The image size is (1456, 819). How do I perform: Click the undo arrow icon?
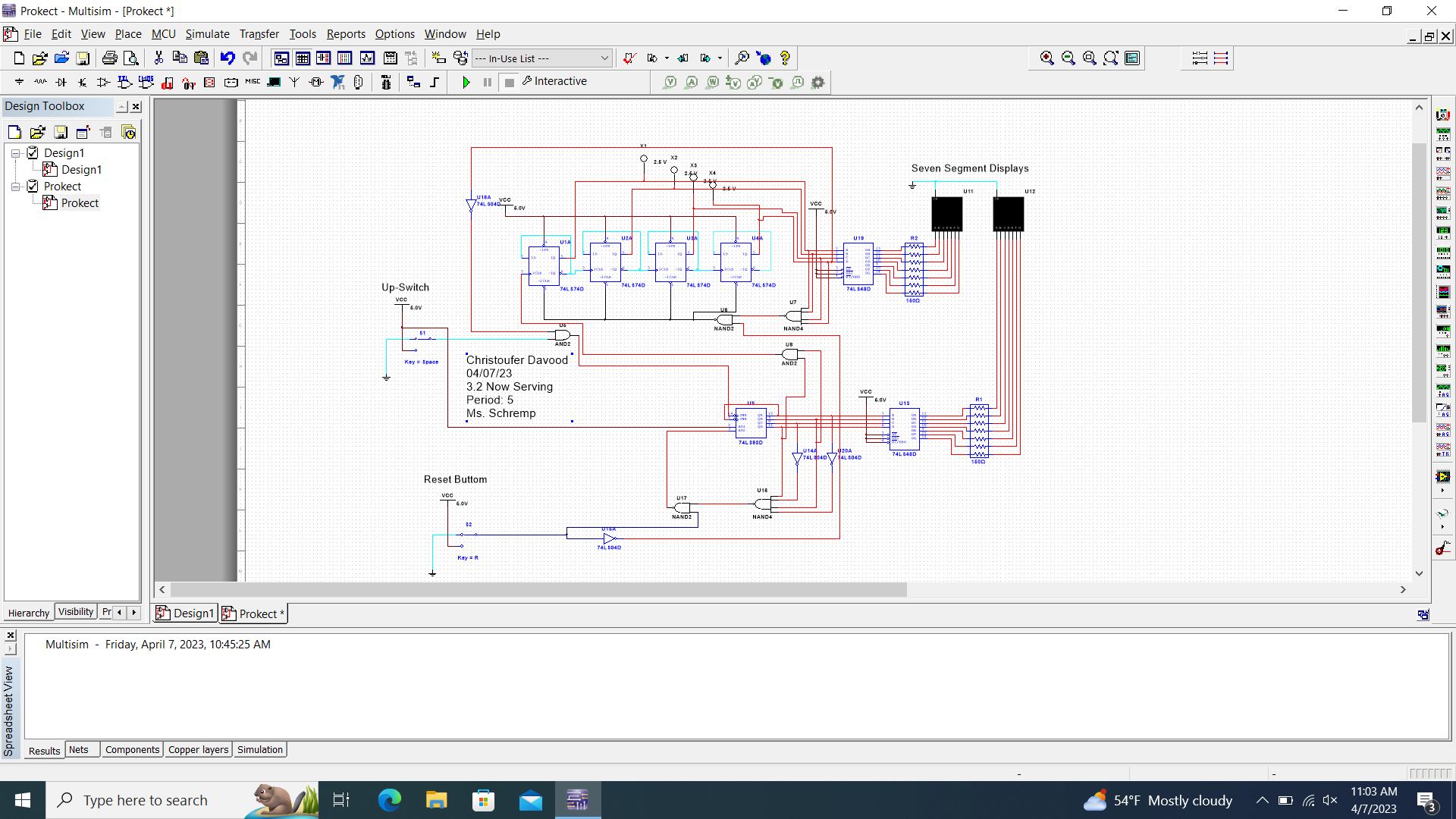[227, 58]
